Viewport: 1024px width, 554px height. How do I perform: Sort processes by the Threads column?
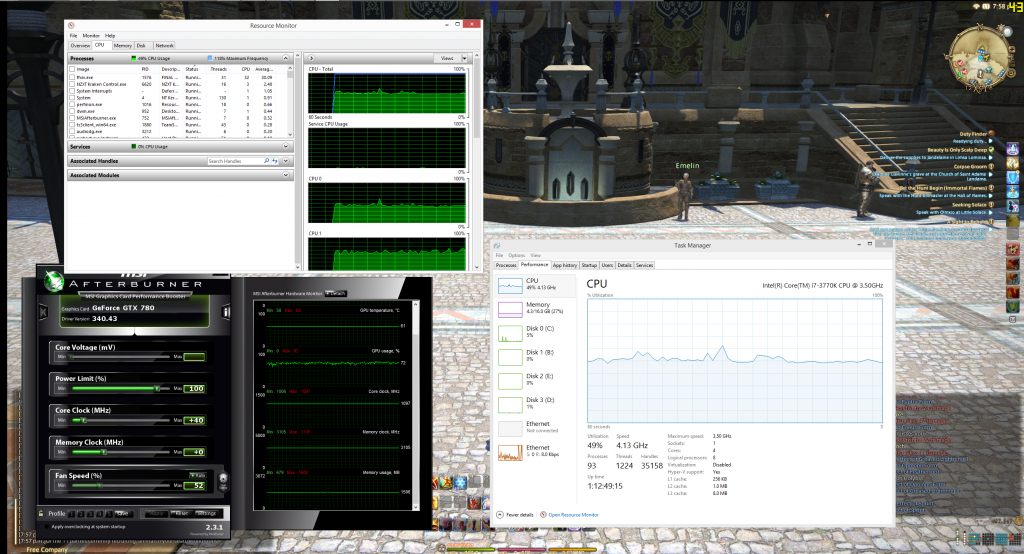pos(219,69)
